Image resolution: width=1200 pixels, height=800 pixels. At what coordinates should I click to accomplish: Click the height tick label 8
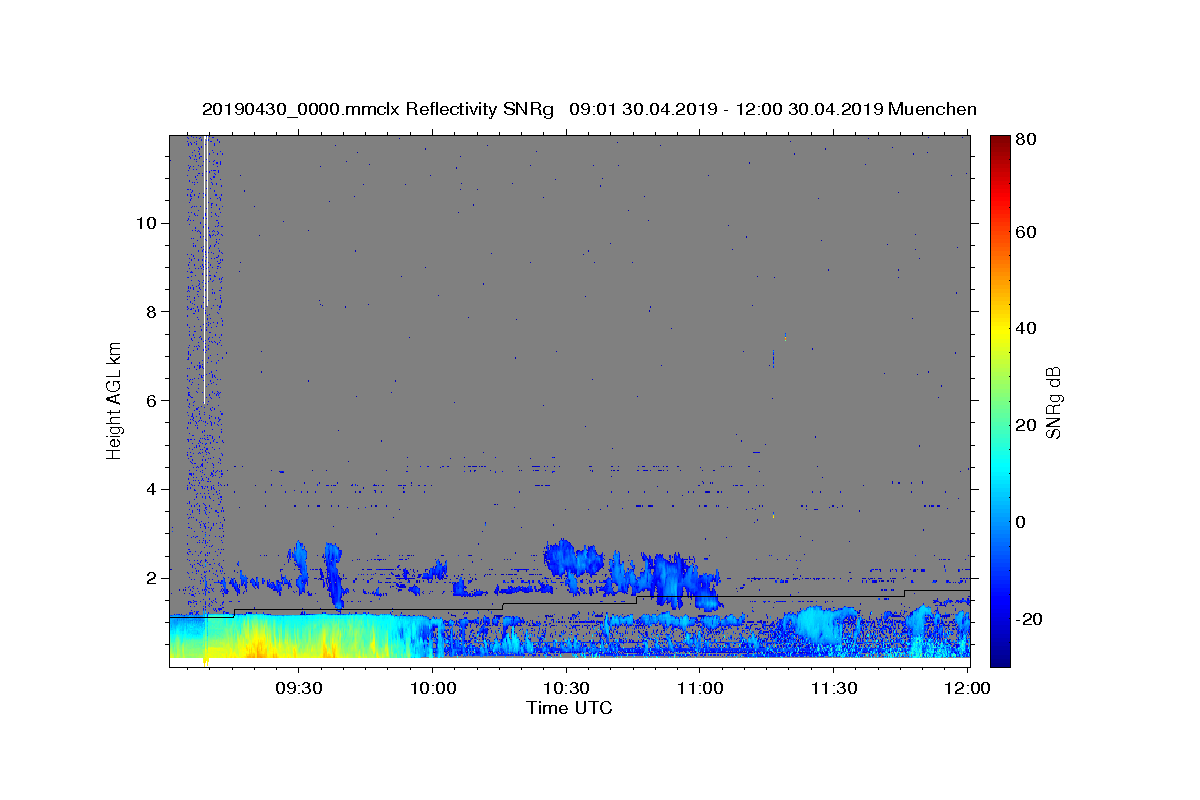tap(153, 311)
